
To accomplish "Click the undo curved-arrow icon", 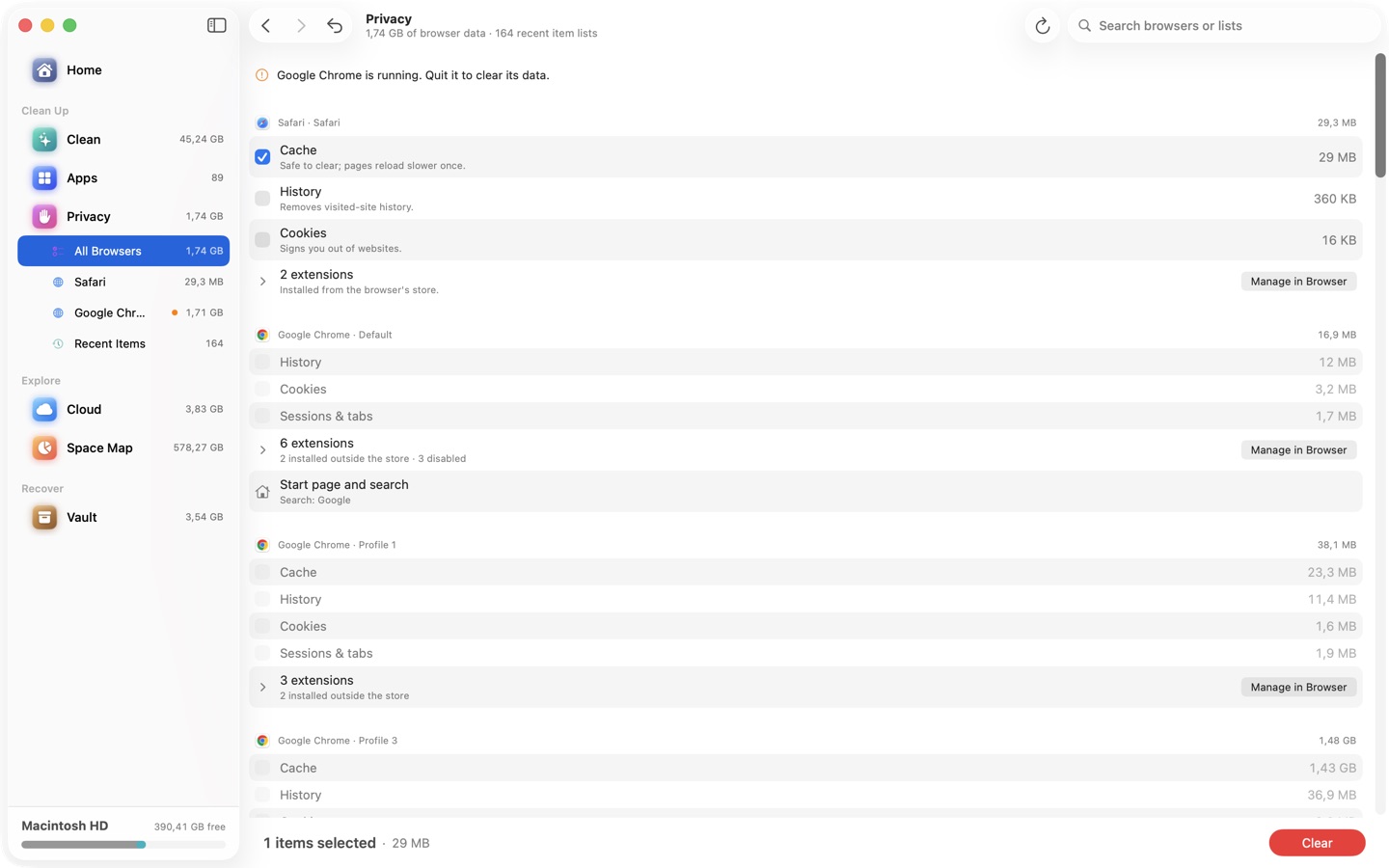I will point(335,26).
